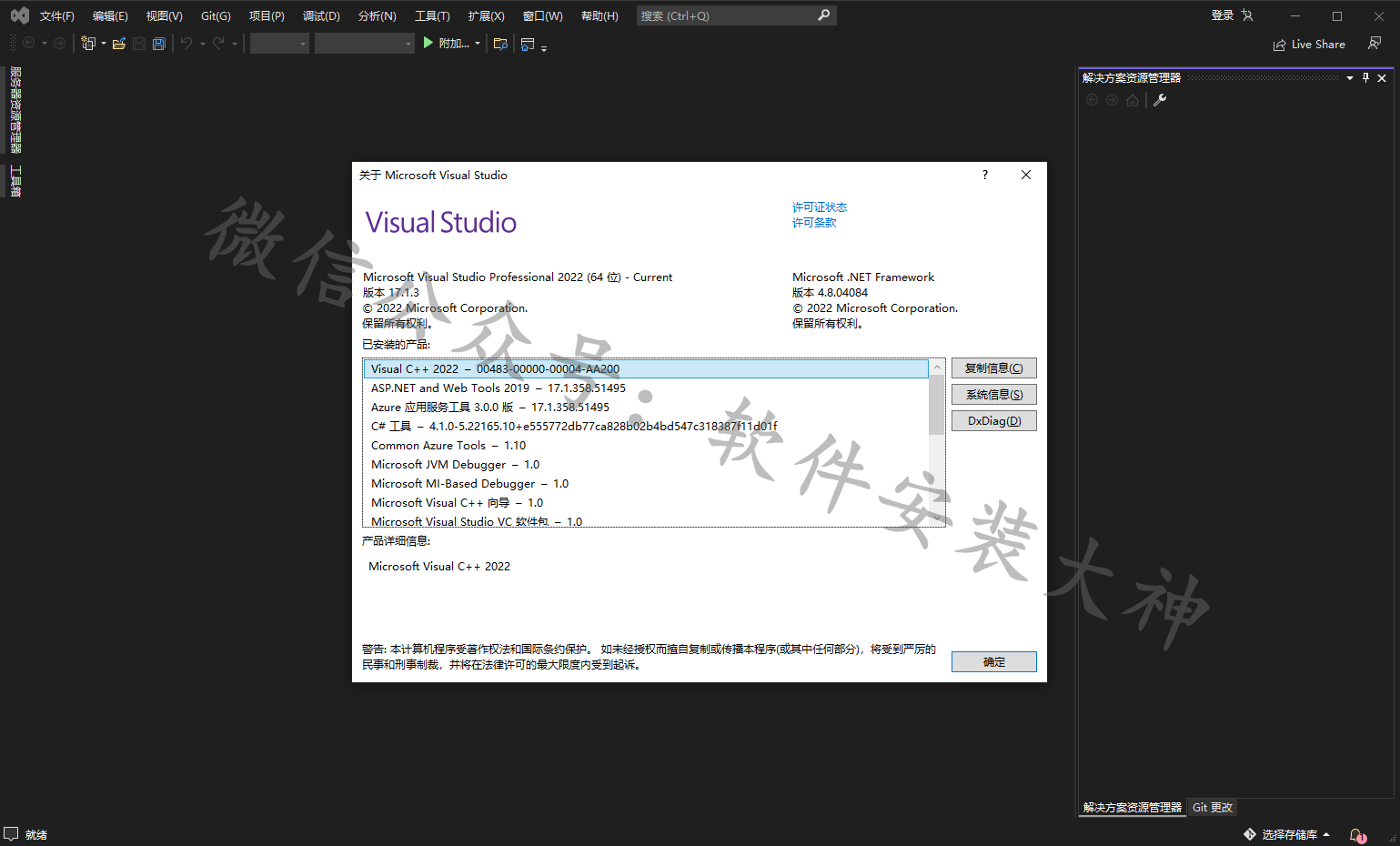This screenshot has height=846, width=1400.
Task: Open the toolbar overflow options arrow
Action: [x=544, y=48]
